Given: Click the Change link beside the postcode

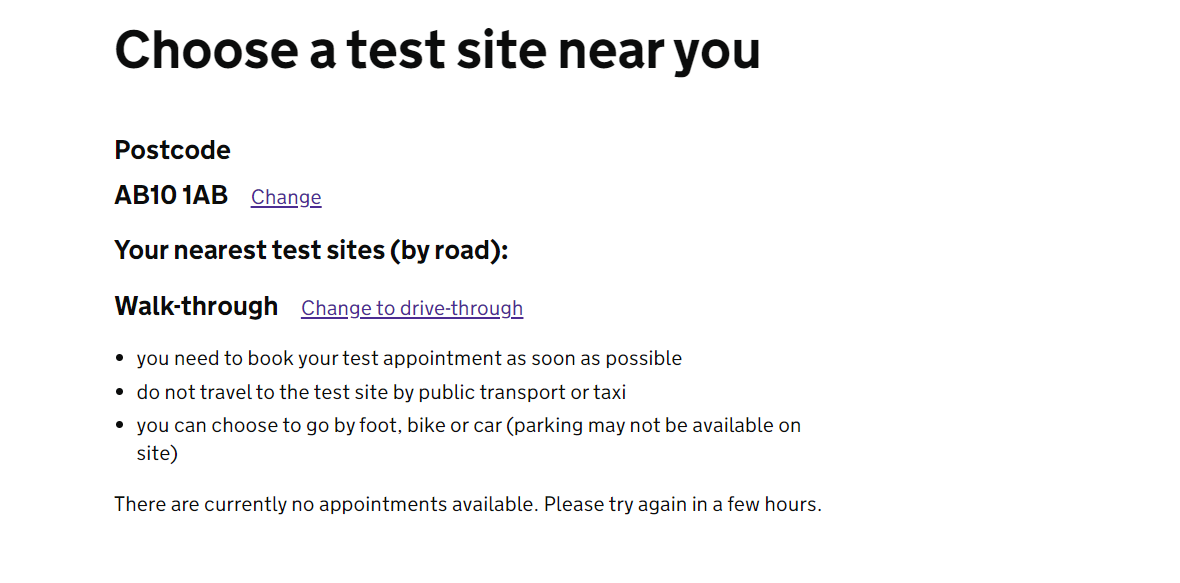Looking at the screenshot, I should (x=286, y=197).
